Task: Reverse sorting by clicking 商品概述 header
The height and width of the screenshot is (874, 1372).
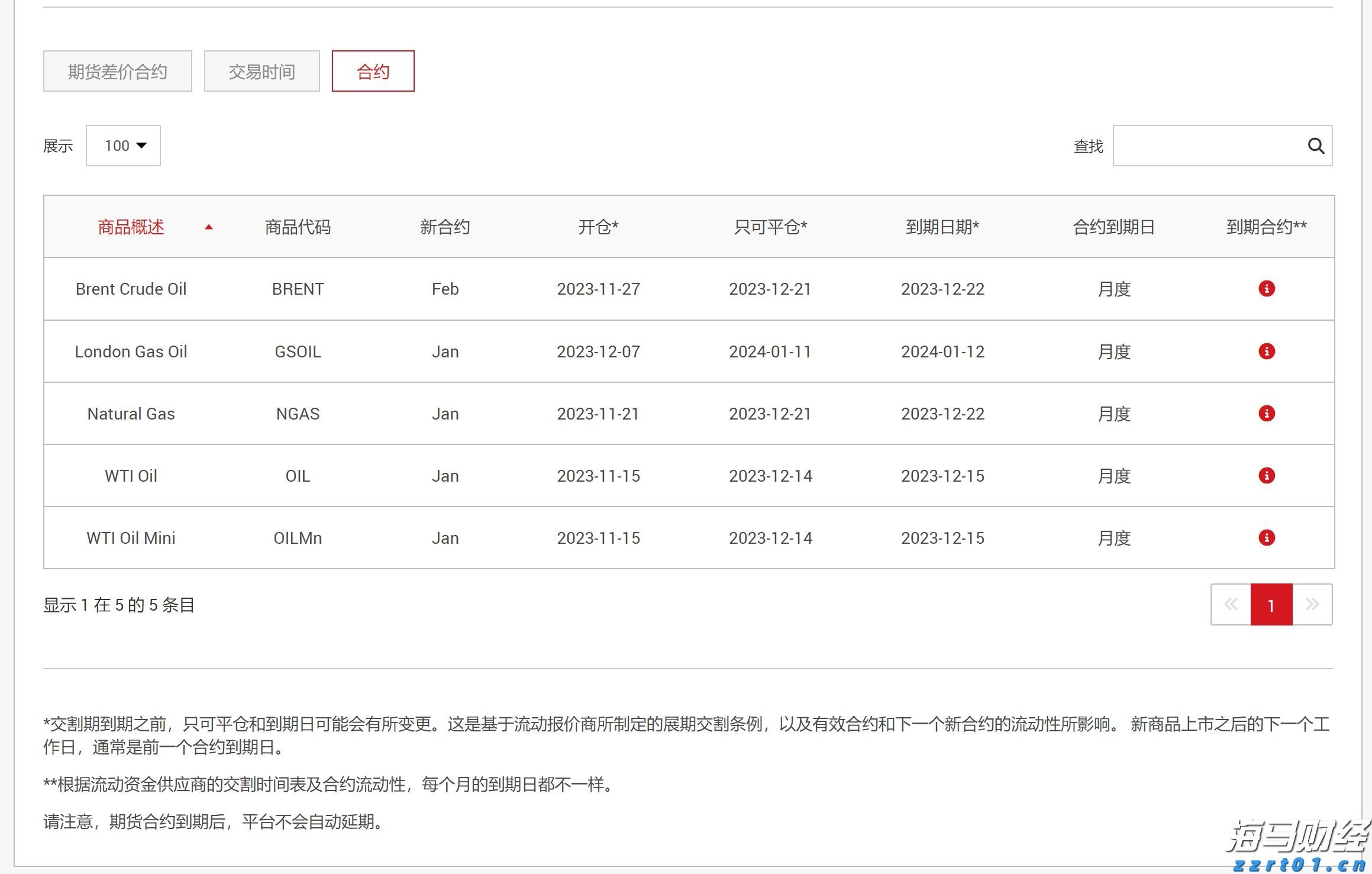Action: [x=131, y=227]
